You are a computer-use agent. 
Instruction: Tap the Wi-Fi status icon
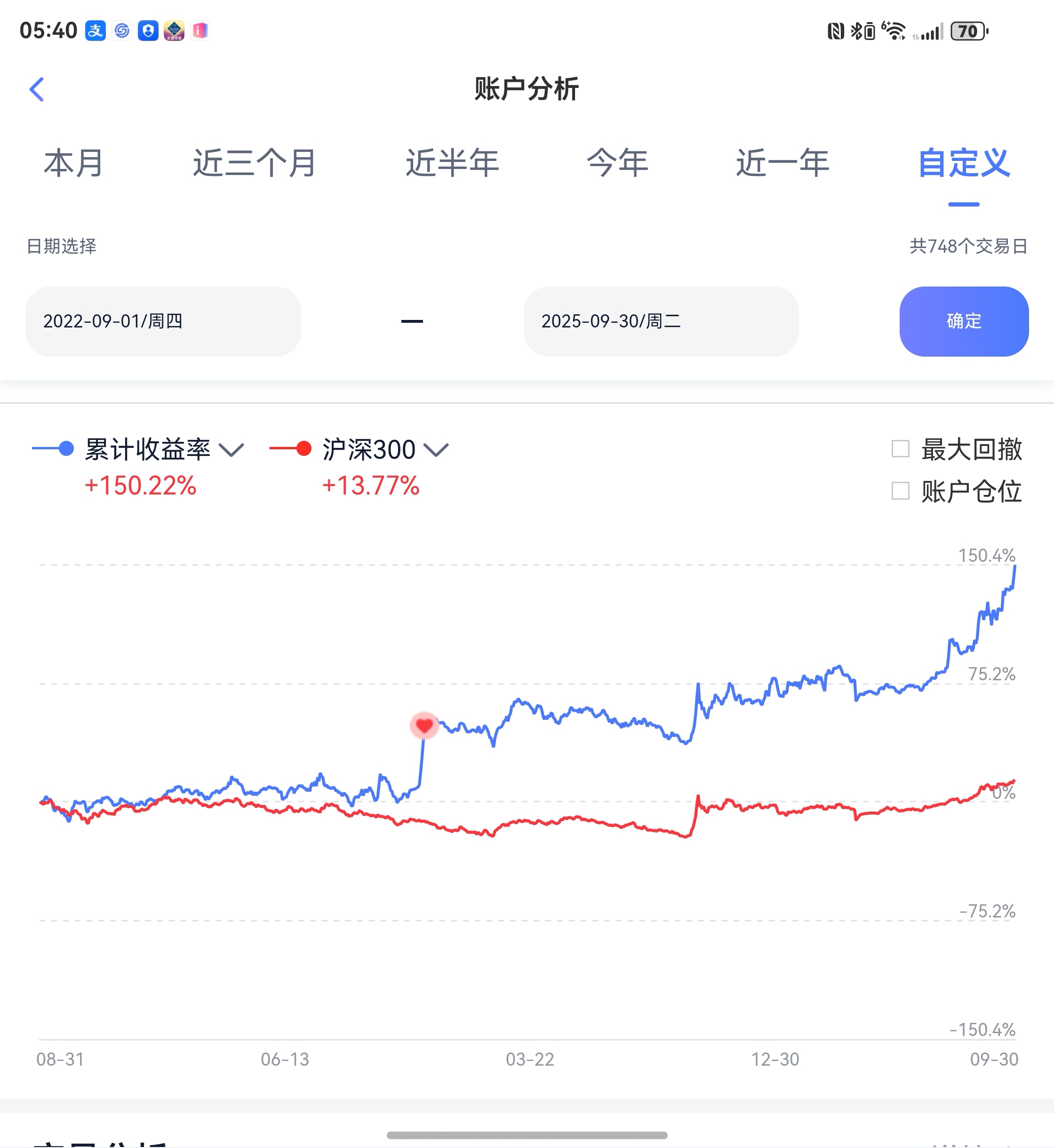pos(894,31)
